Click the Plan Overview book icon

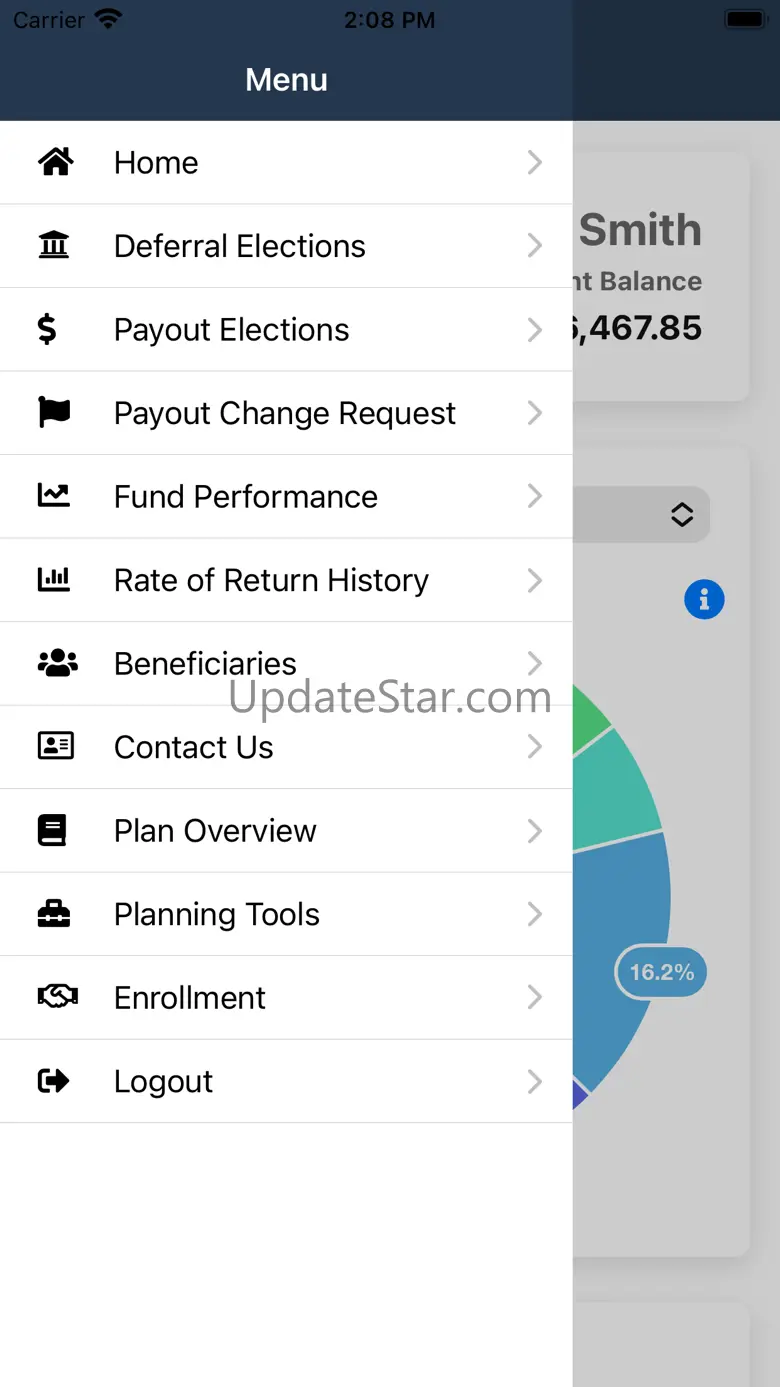52,830
